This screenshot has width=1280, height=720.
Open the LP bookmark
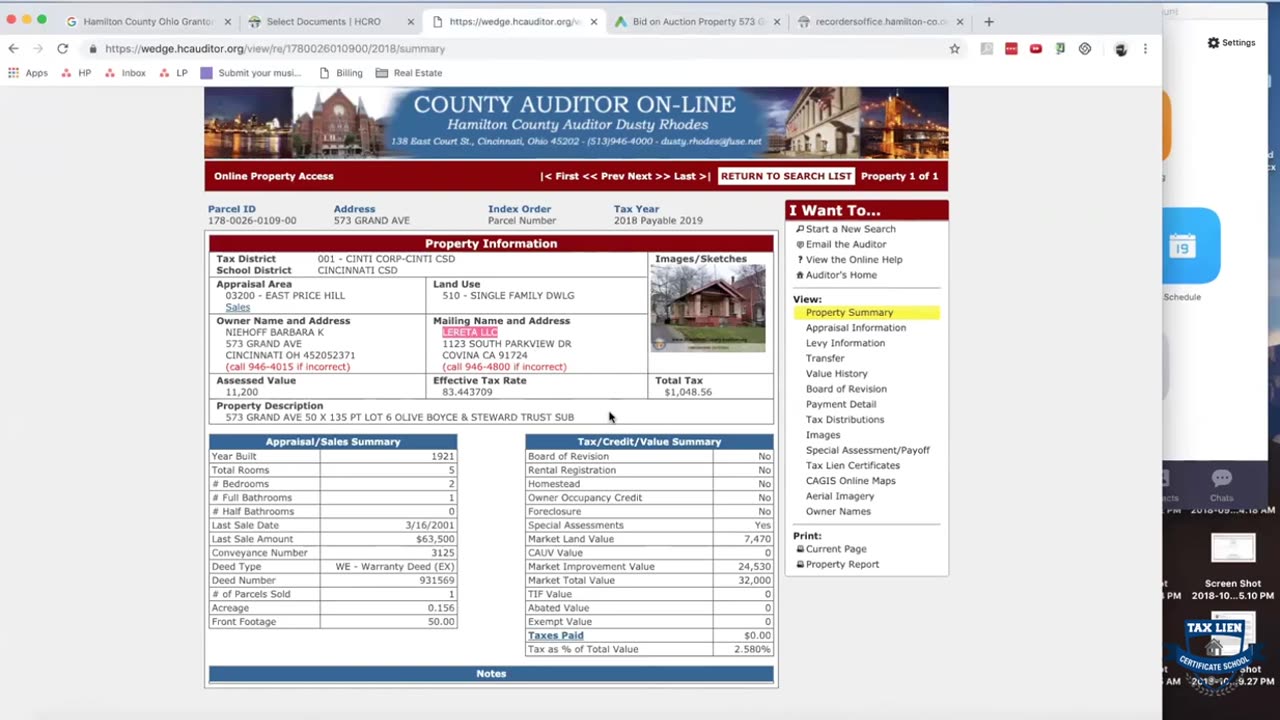pyautogui.click(x=174, y=73)
